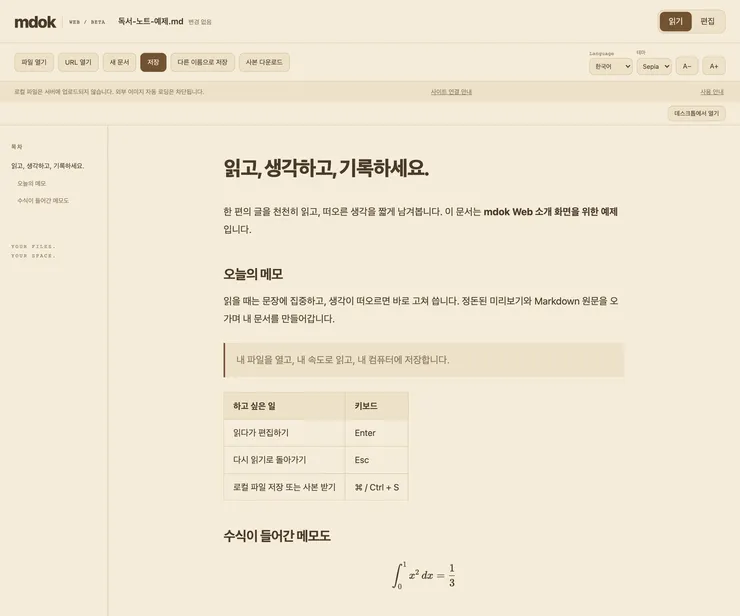740x616 pixels.
Task: Increase font size with A+
Action: [714, 67]
